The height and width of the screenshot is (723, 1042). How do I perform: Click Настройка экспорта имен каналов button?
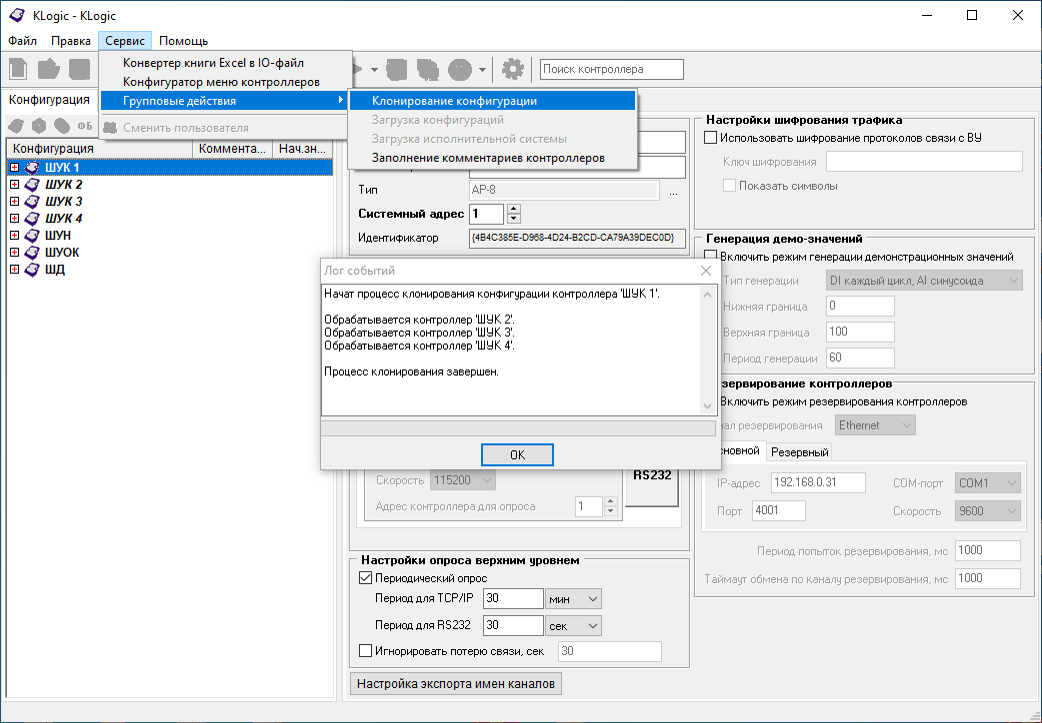pos(456,684)
